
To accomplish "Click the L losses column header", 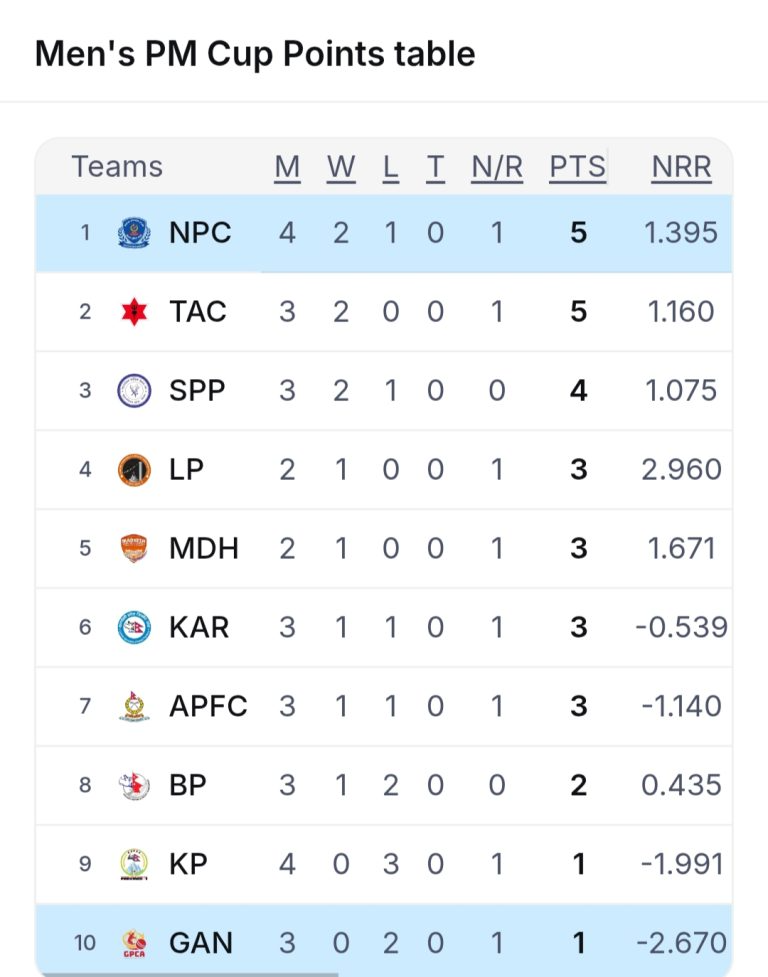I will 390,167.
